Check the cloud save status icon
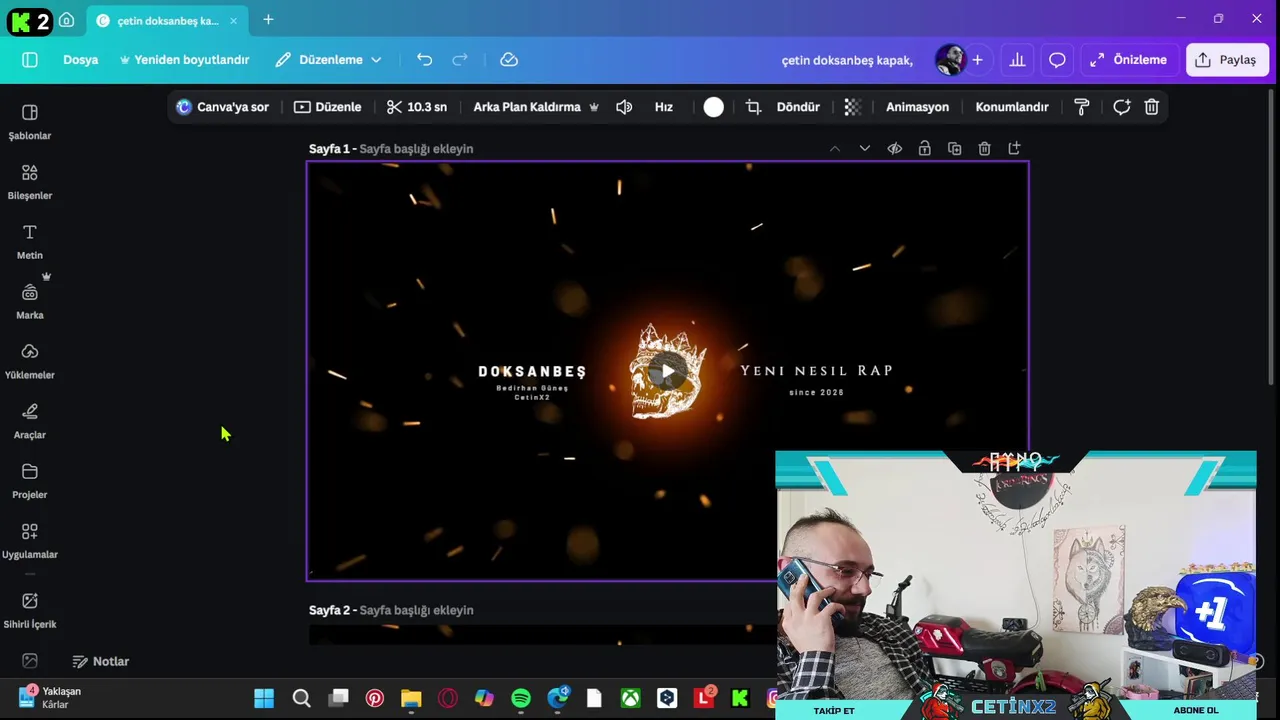This screenshot has height=720, width=1280. [509, 60]
